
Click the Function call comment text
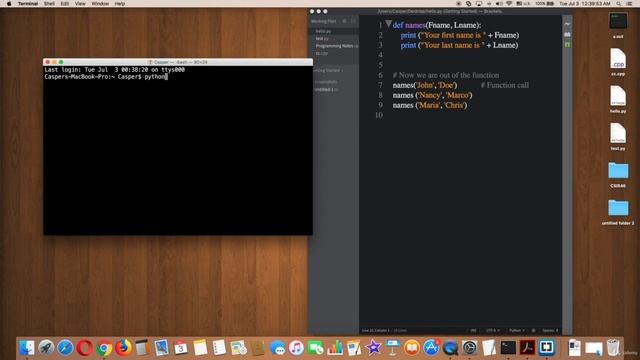pos(505,85)
